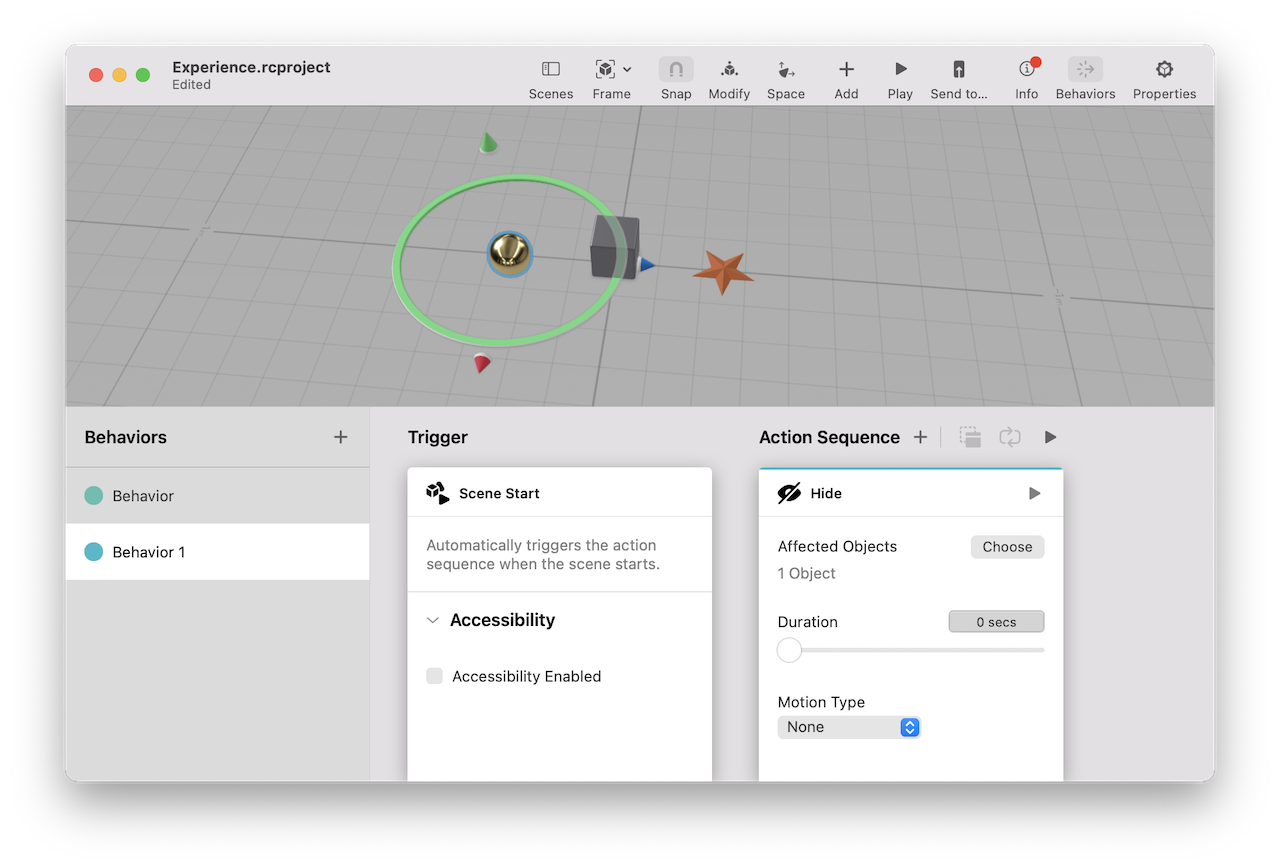Click the Duration slider handle

pos(789,650)
